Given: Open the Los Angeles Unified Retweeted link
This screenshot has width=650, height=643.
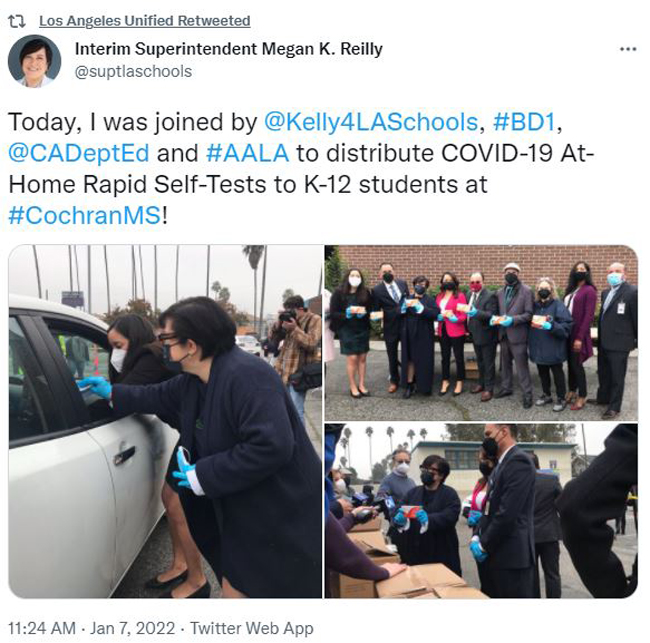Looking at the screenshot, I should pyautogui.click(x=145, y=21).
